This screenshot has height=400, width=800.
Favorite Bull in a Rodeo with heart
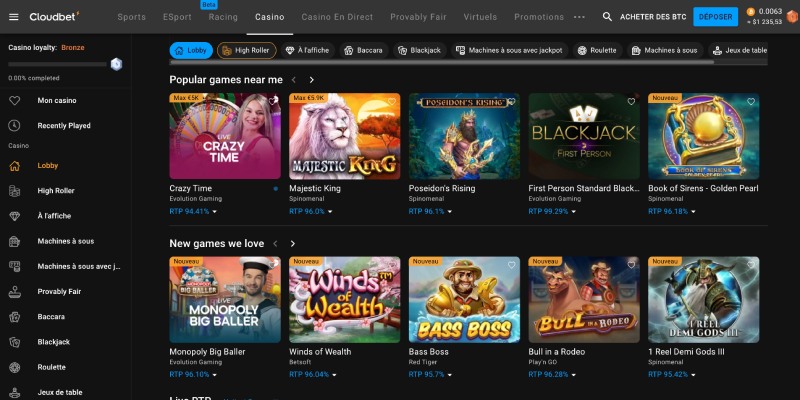pos(631,265)
